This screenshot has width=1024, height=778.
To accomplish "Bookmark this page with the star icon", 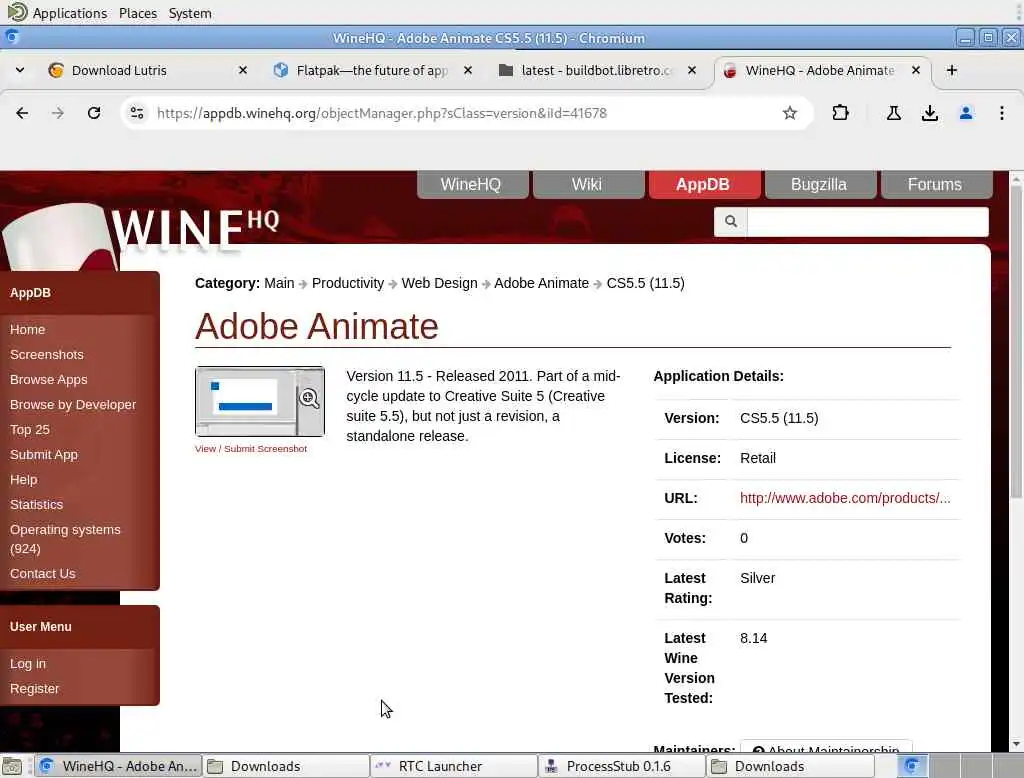I will 790,113.
